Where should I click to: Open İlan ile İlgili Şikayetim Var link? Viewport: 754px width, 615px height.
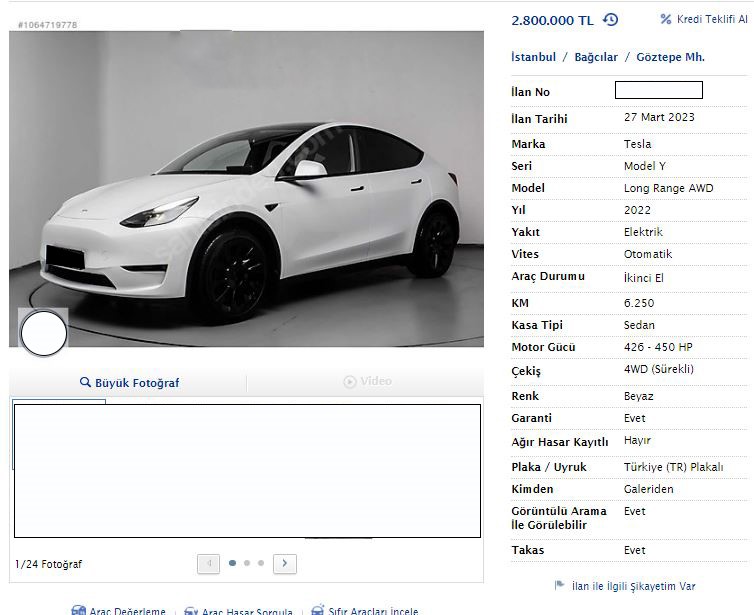click(633, 586)
